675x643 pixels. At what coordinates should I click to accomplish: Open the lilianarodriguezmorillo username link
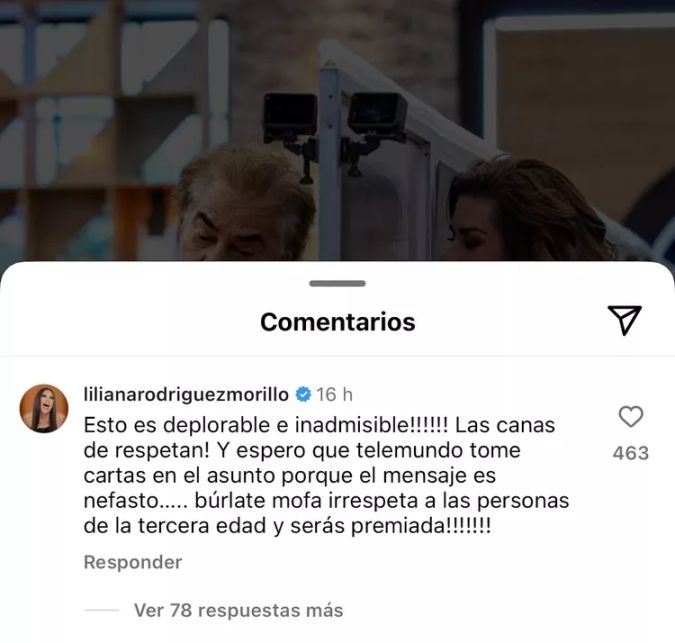click(x=186, y=394)
